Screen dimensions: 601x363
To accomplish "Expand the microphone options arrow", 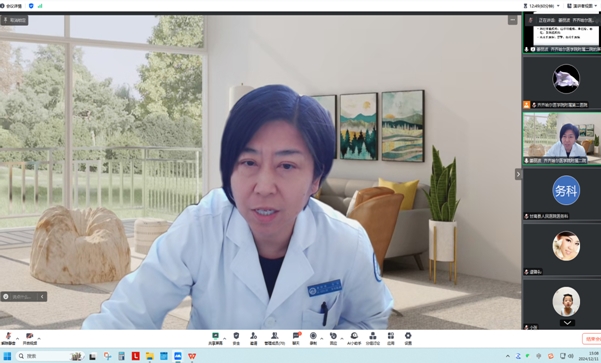I will pyautogui.click(x=18, y=338).
